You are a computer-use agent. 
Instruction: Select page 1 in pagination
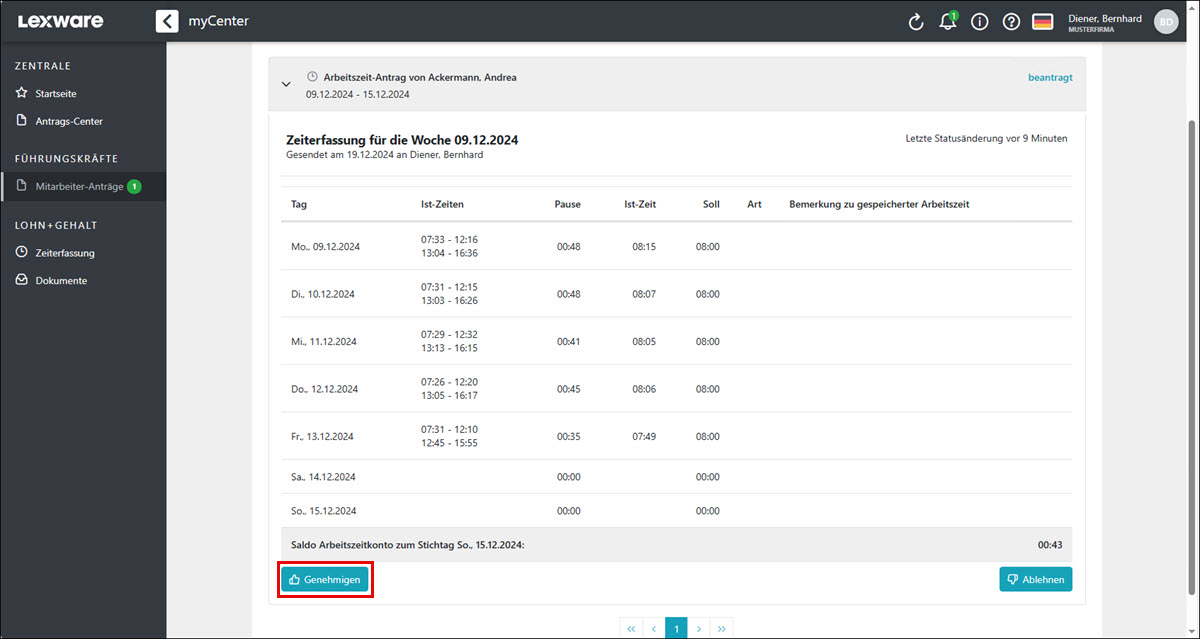677,628
